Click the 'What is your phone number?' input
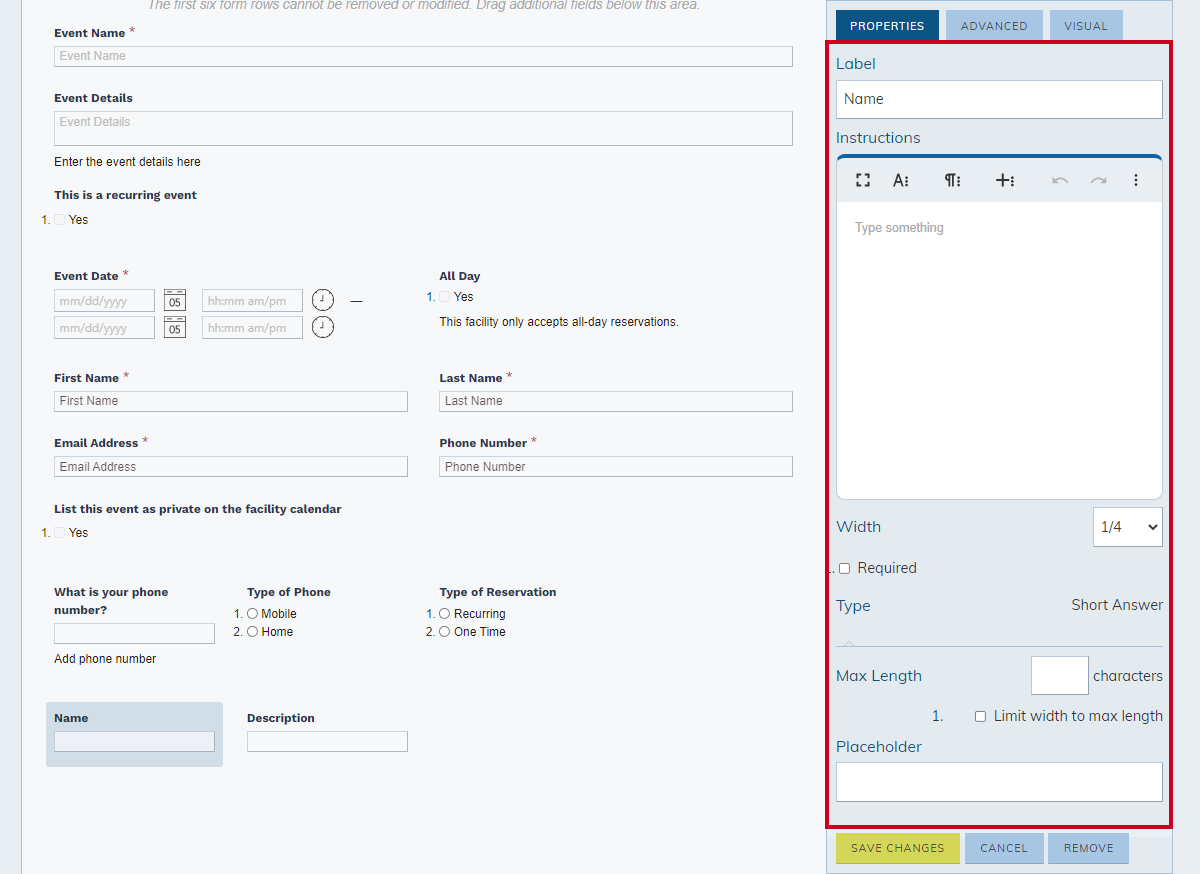The height and width of the screenshot is (874, 1200). coord(134,633)
